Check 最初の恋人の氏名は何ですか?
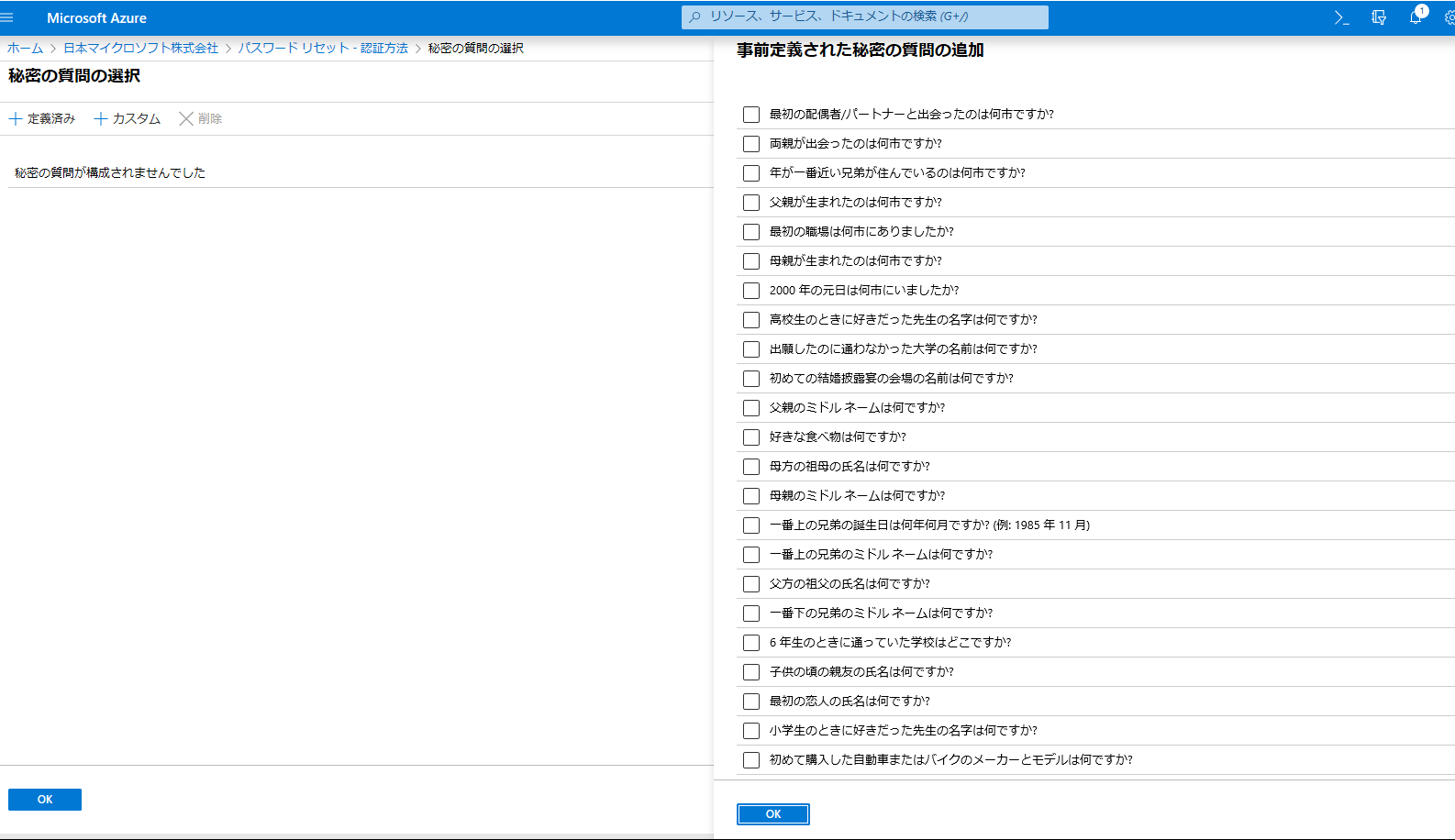Viewport: 1455px width, 840px height. coord(751,702)
